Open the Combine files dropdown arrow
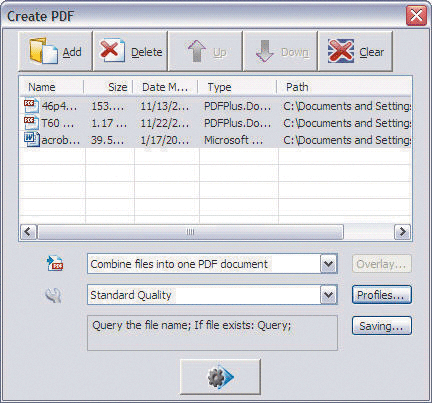 click(329, 264)
